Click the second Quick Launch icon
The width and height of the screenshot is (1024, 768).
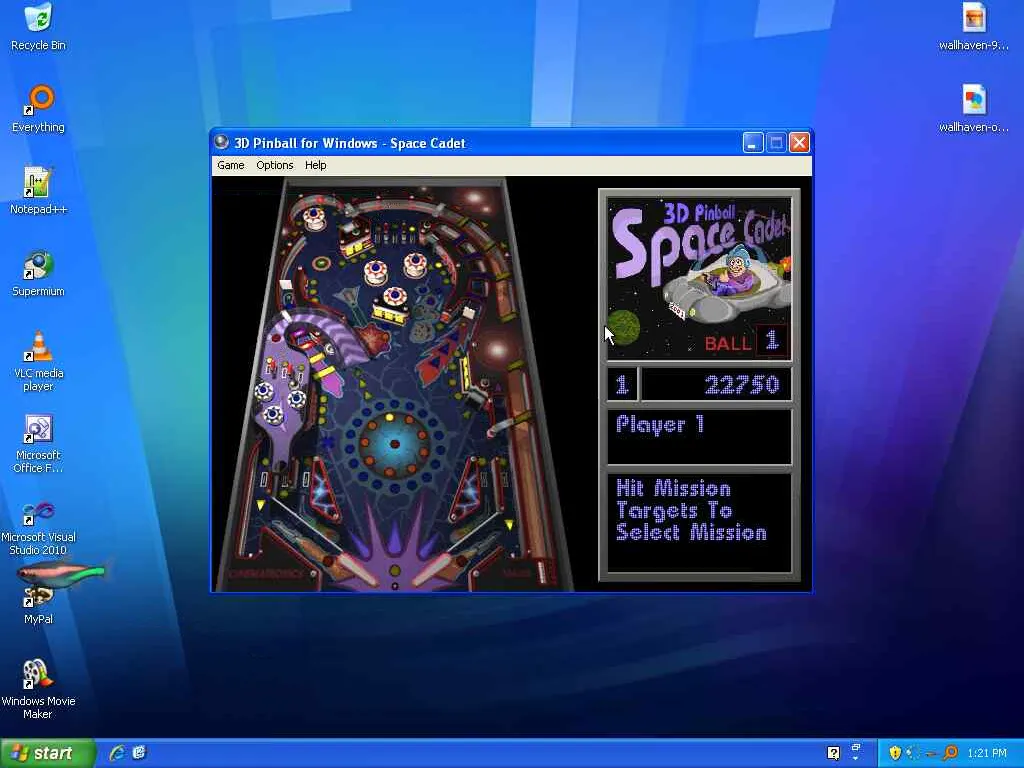coord(139,753)
